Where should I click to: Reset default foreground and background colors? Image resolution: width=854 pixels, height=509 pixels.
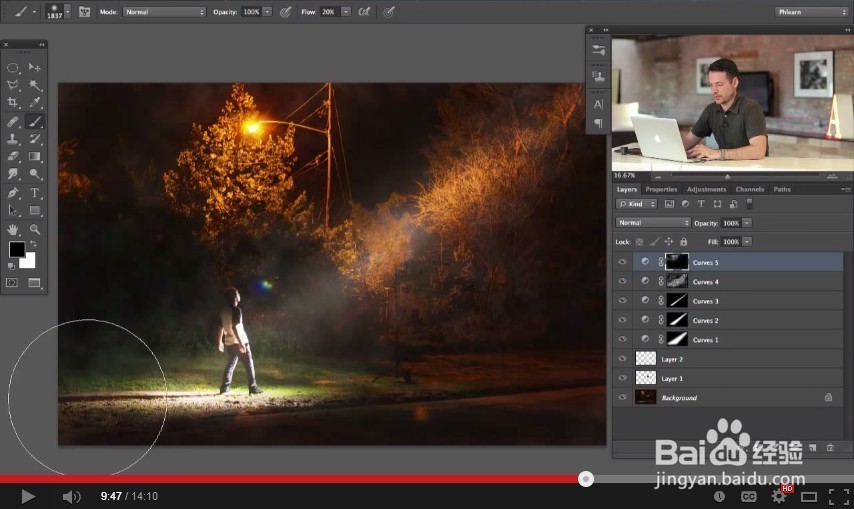click(11, 266)
